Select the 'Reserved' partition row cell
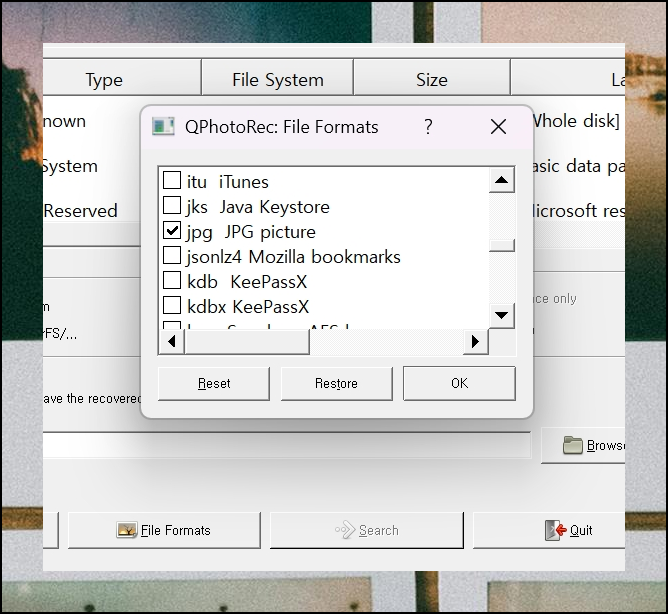Screen dimensions: 668x614 point(80,211)
